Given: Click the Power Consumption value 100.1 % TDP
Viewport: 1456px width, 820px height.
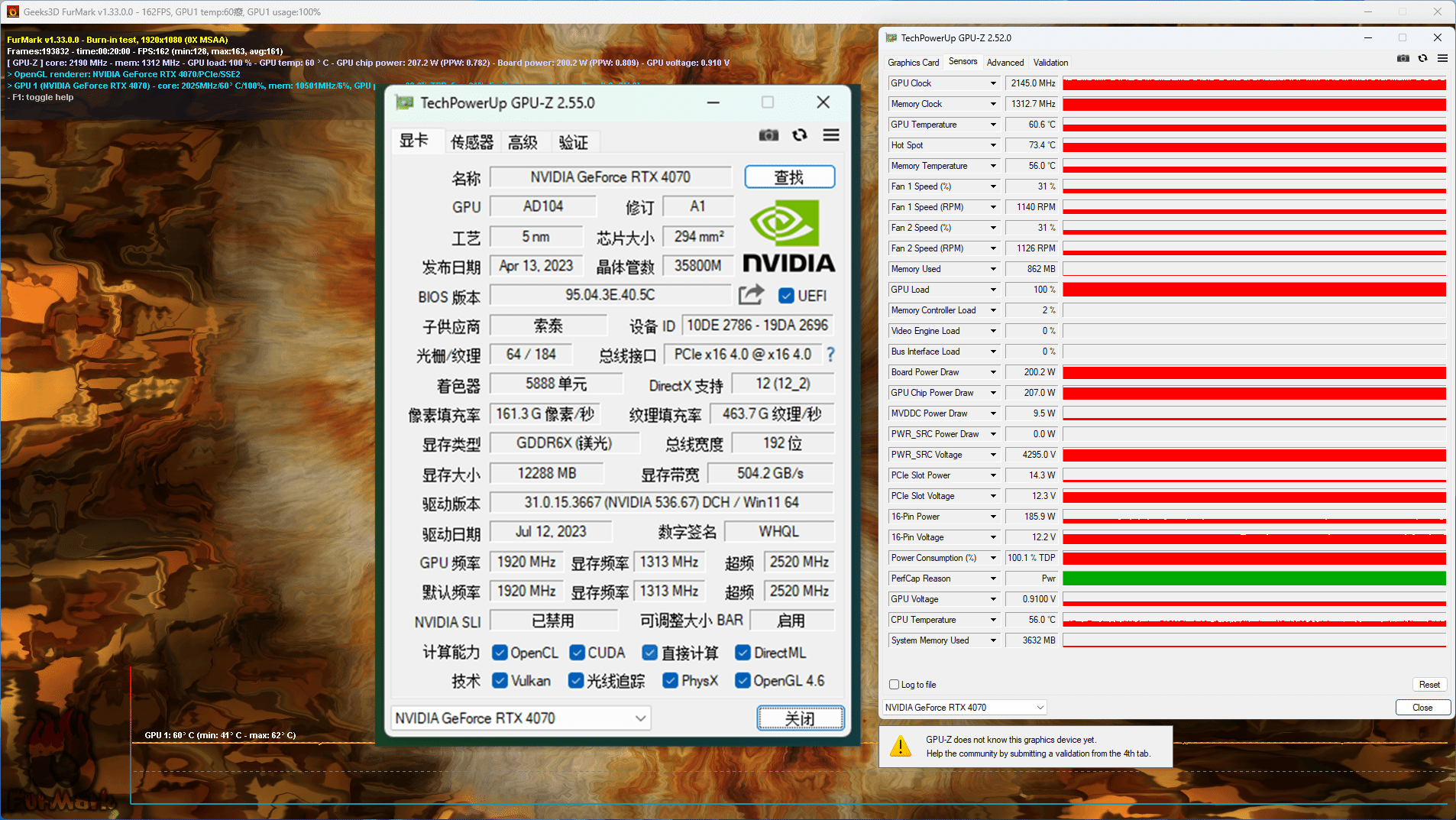Looking at the screenshot, I should [1032, 558].
